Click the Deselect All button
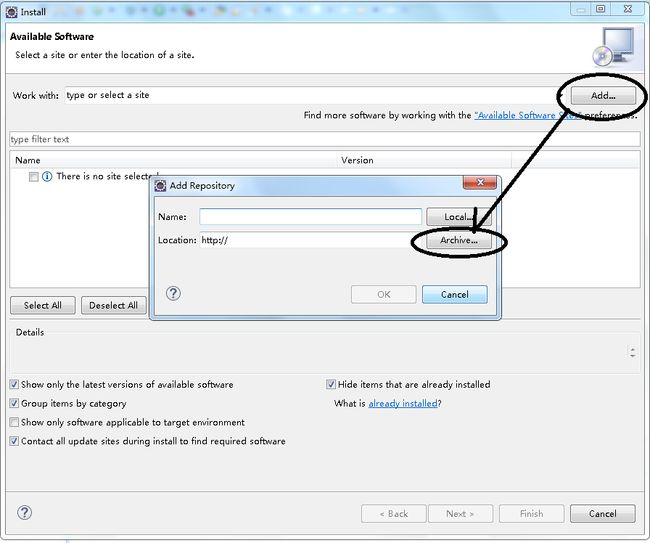Image resolution: width=650 pixels, height=543 pixels. coord(114,305)
